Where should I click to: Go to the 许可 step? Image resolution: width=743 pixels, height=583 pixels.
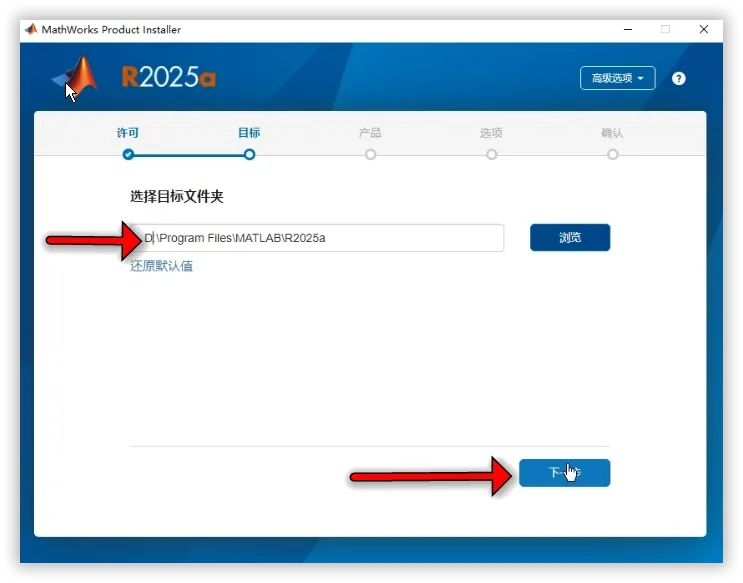tap(128, 133)
